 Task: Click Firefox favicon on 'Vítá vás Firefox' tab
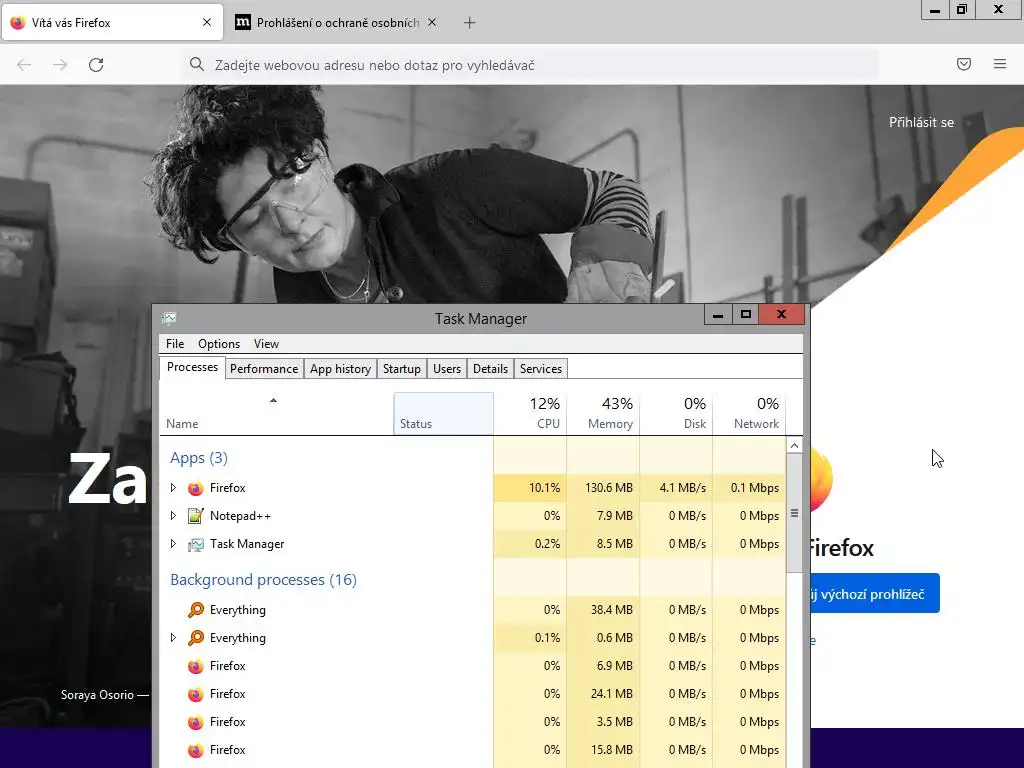point(18,22)
